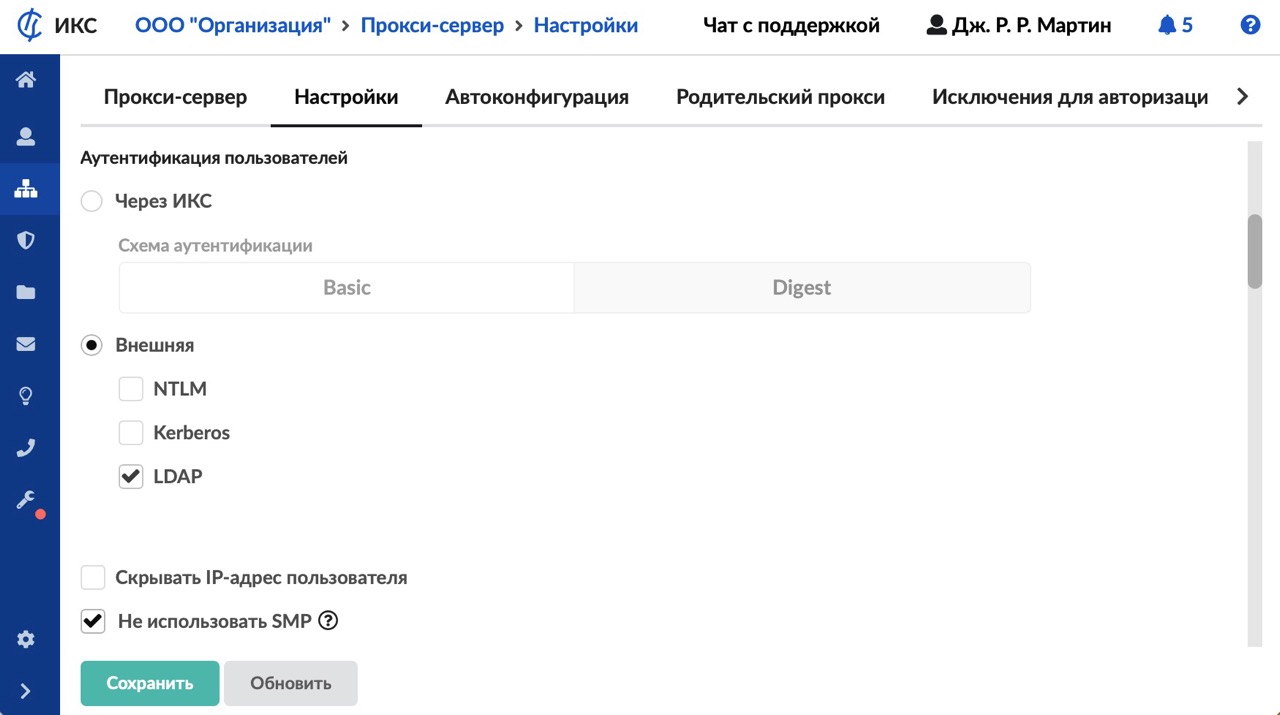The width and height of the screenshot is (1280, 715).
Task: Open the home dashboard sidebar icon
Action: 26,80
